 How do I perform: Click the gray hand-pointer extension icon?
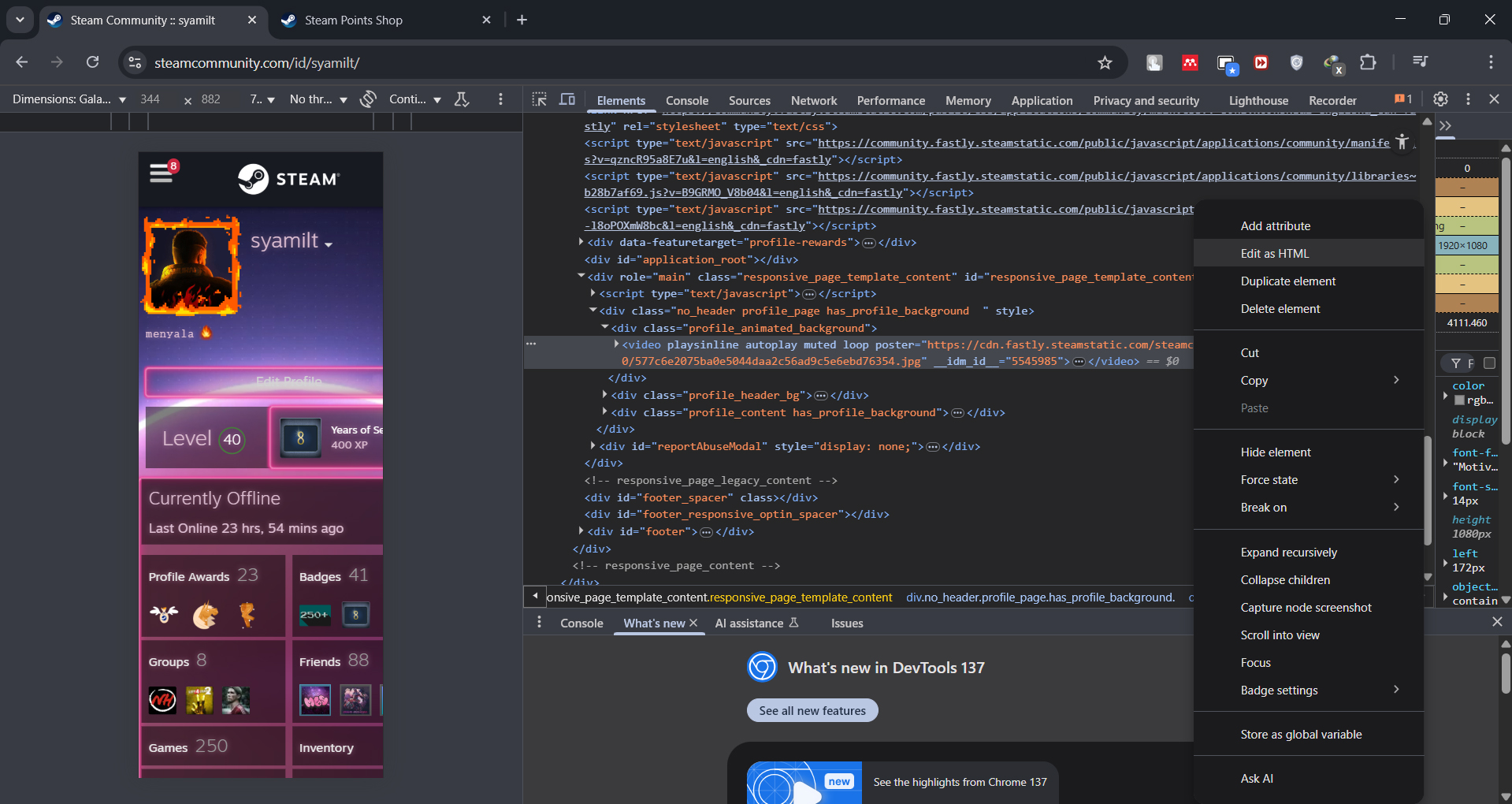coord(1154,62)
